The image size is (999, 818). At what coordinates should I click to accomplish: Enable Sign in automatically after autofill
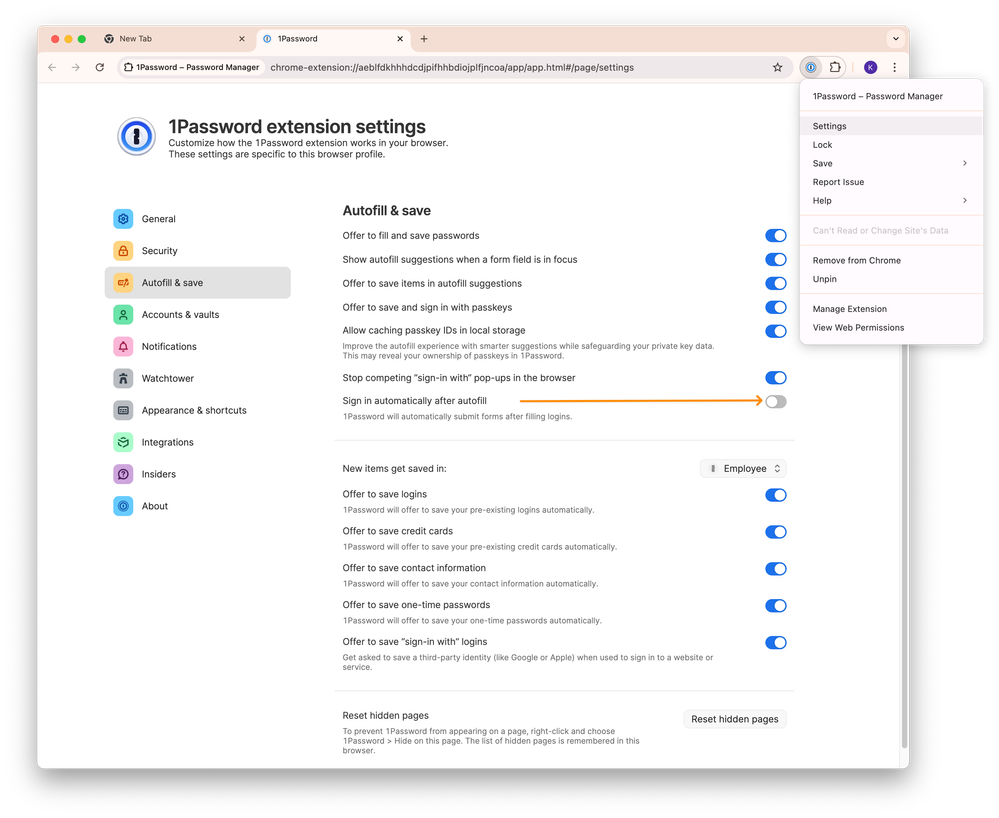coord(775,401)
